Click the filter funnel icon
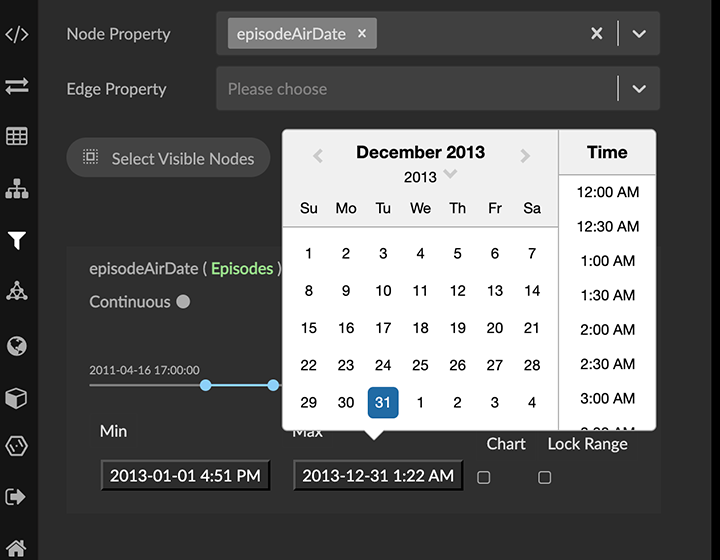The height and width of the screenshot is (560, 720). (x=17, y=240)
